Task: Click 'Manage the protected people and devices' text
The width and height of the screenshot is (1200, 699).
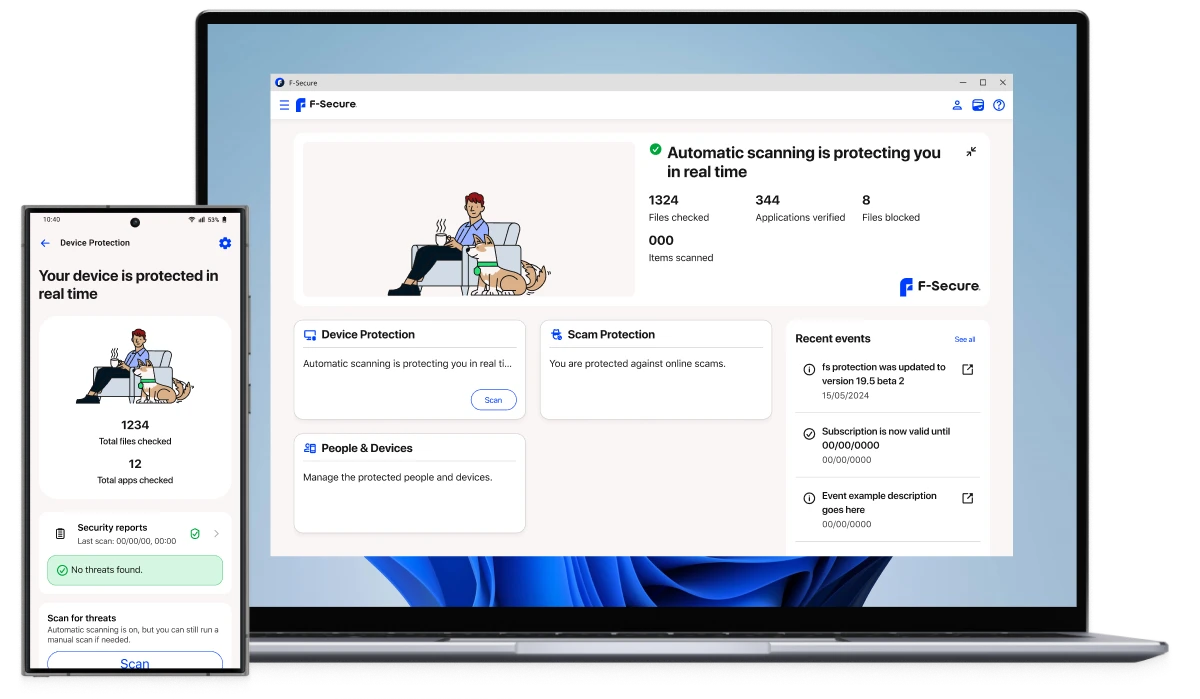Action: [398, 478]
